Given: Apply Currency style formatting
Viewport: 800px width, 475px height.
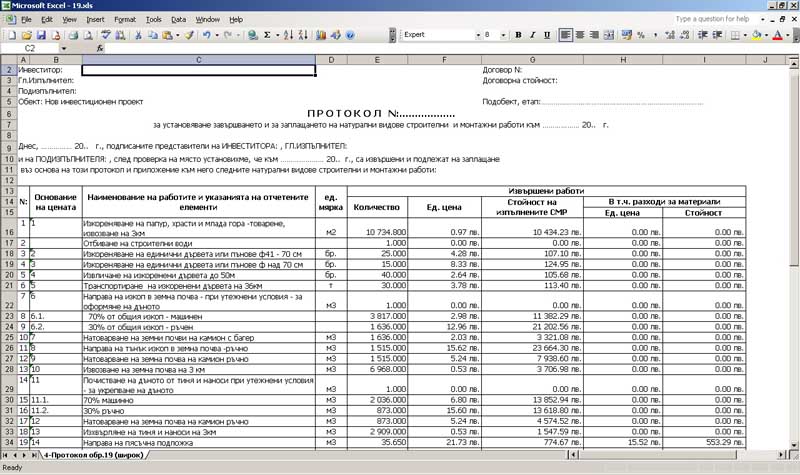Looking at the screenshot, I should [627, 35].
